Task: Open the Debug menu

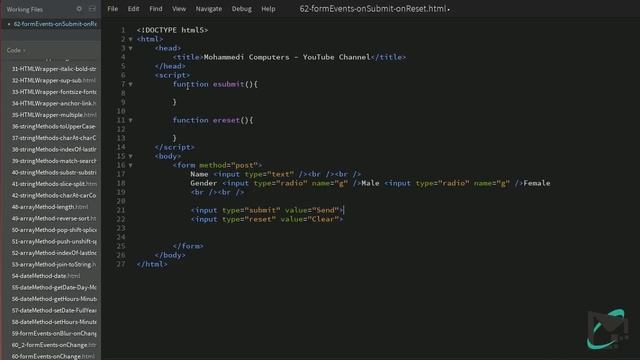Action: point(242,9)
